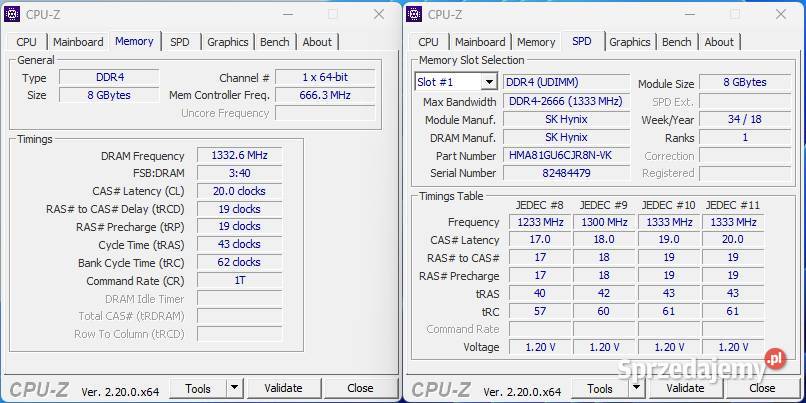The height and width of the screenshot is (403, 806).
Task: Open Tools dropdown arrow in right window
Action: pos(636,388)
